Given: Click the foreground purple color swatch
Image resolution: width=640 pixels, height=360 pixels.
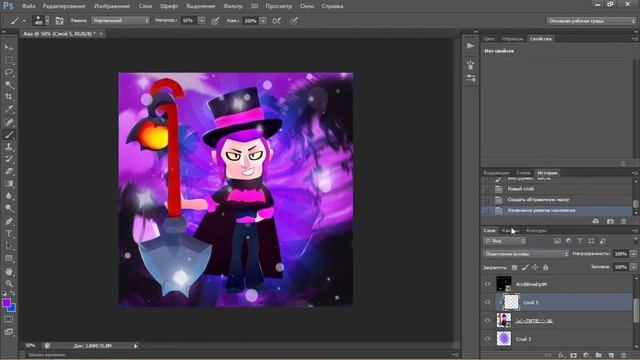Looking at the screenshot, I should (x=6, y=302).
